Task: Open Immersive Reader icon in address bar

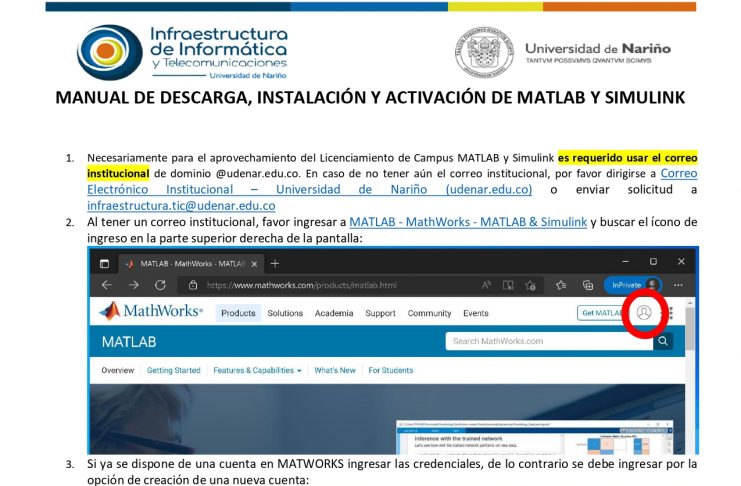Action: (508, 285)
